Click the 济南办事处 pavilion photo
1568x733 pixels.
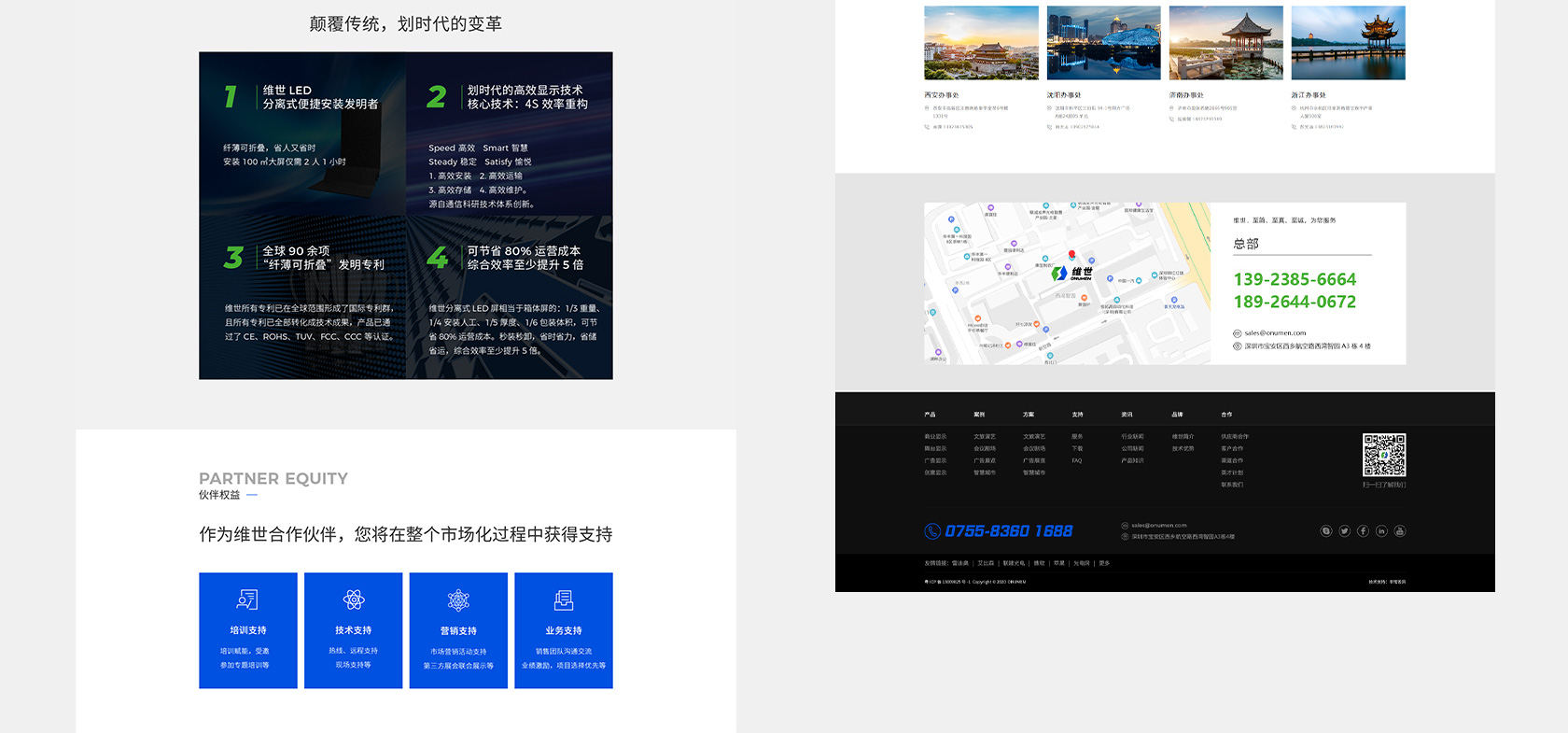(x=1226, y=43)
